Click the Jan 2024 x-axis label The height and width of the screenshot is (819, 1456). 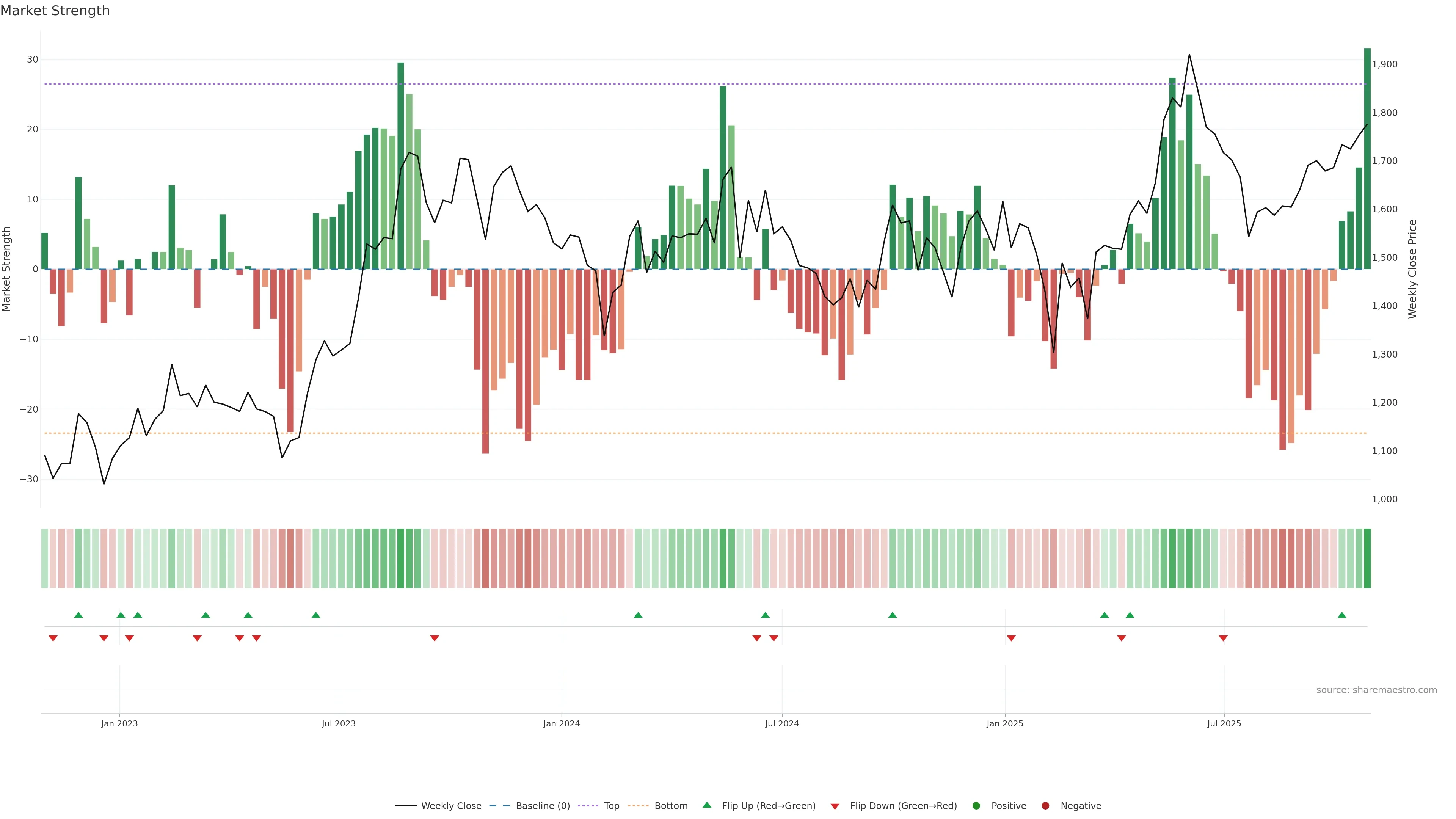pyautogui.click(x=561, y=723)
